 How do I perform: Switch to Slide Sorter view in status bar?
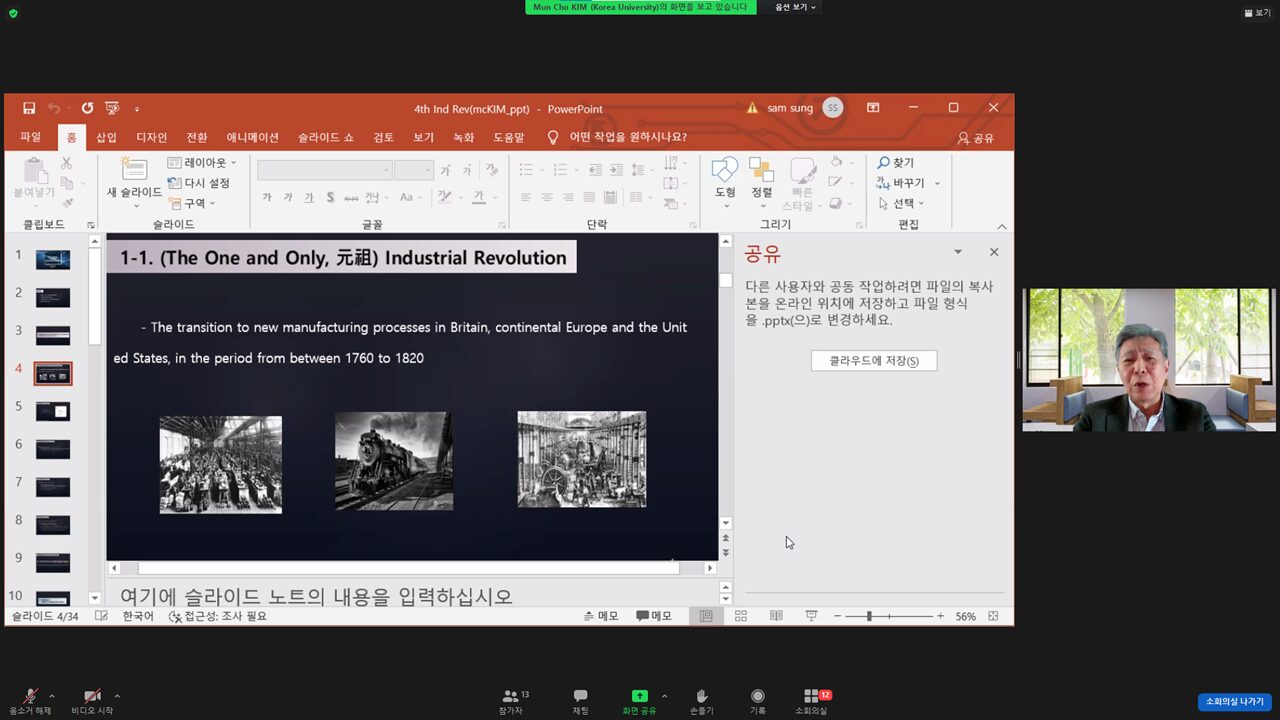tap(741, 616)
